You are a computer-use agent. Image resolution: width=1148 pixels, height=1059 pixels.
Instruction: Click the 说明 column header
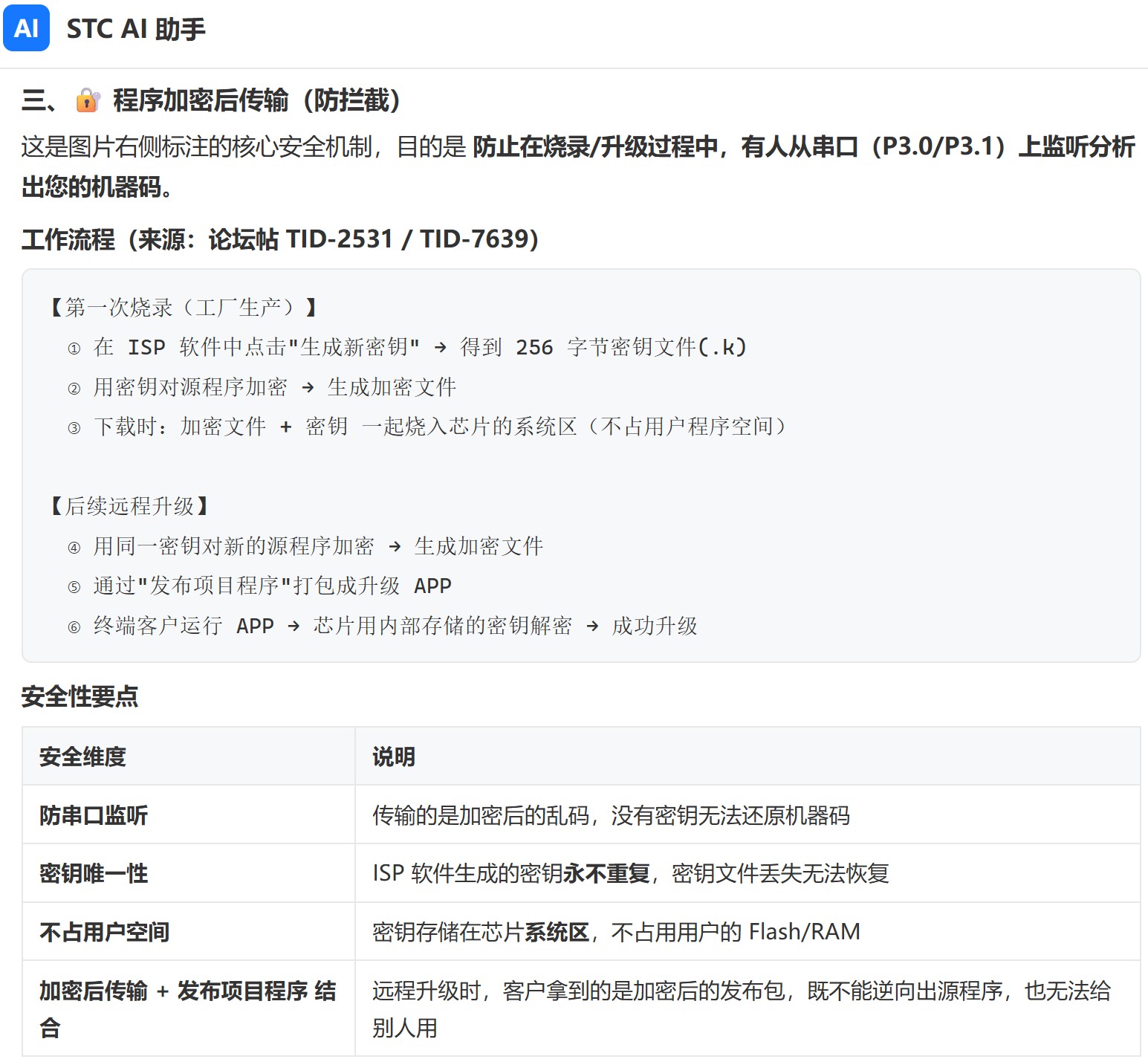(748, 757)
